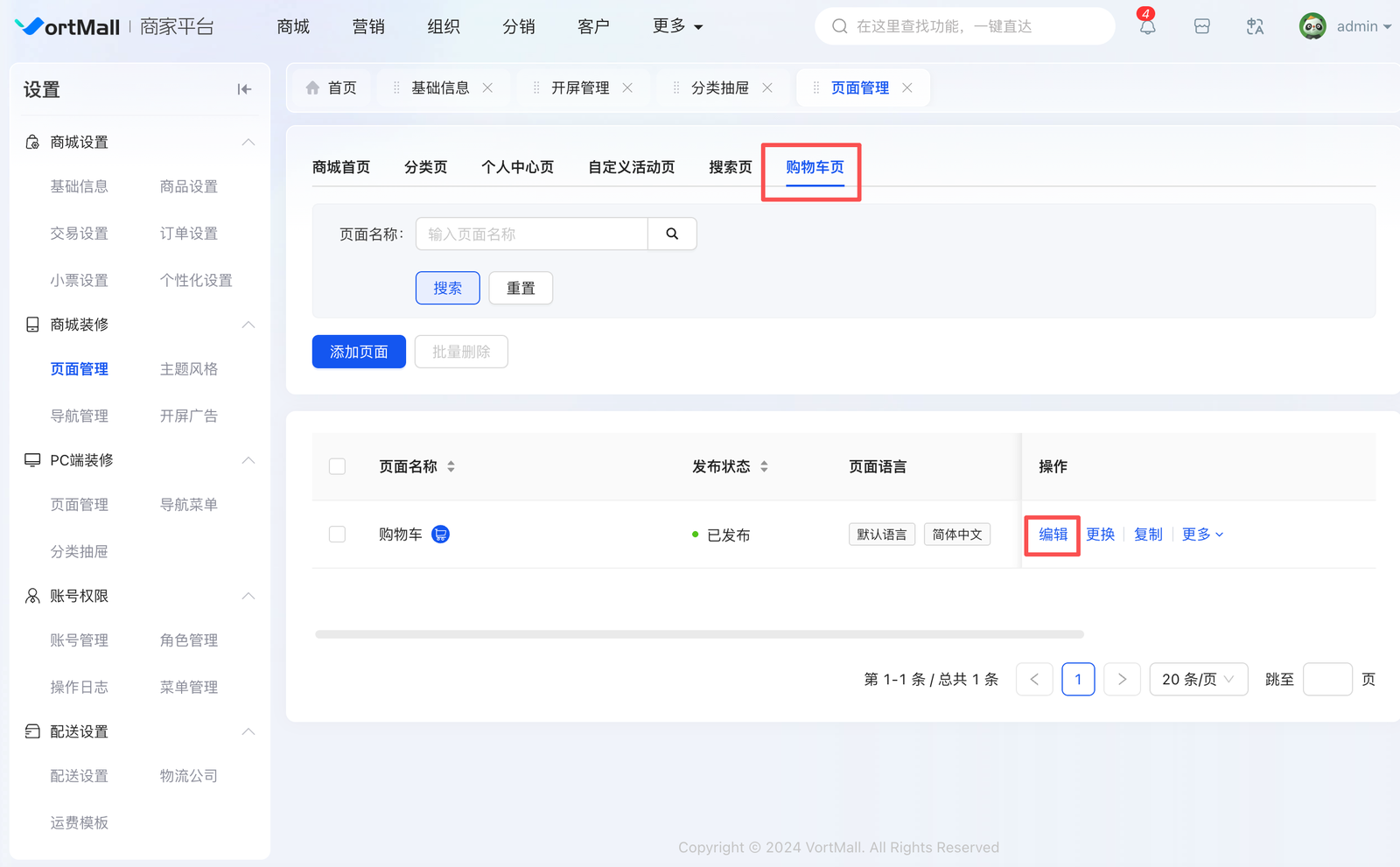Sort by 页面名称 column arrows
The height and width of the screenshot is (867, 1400).
click(451, 466)
